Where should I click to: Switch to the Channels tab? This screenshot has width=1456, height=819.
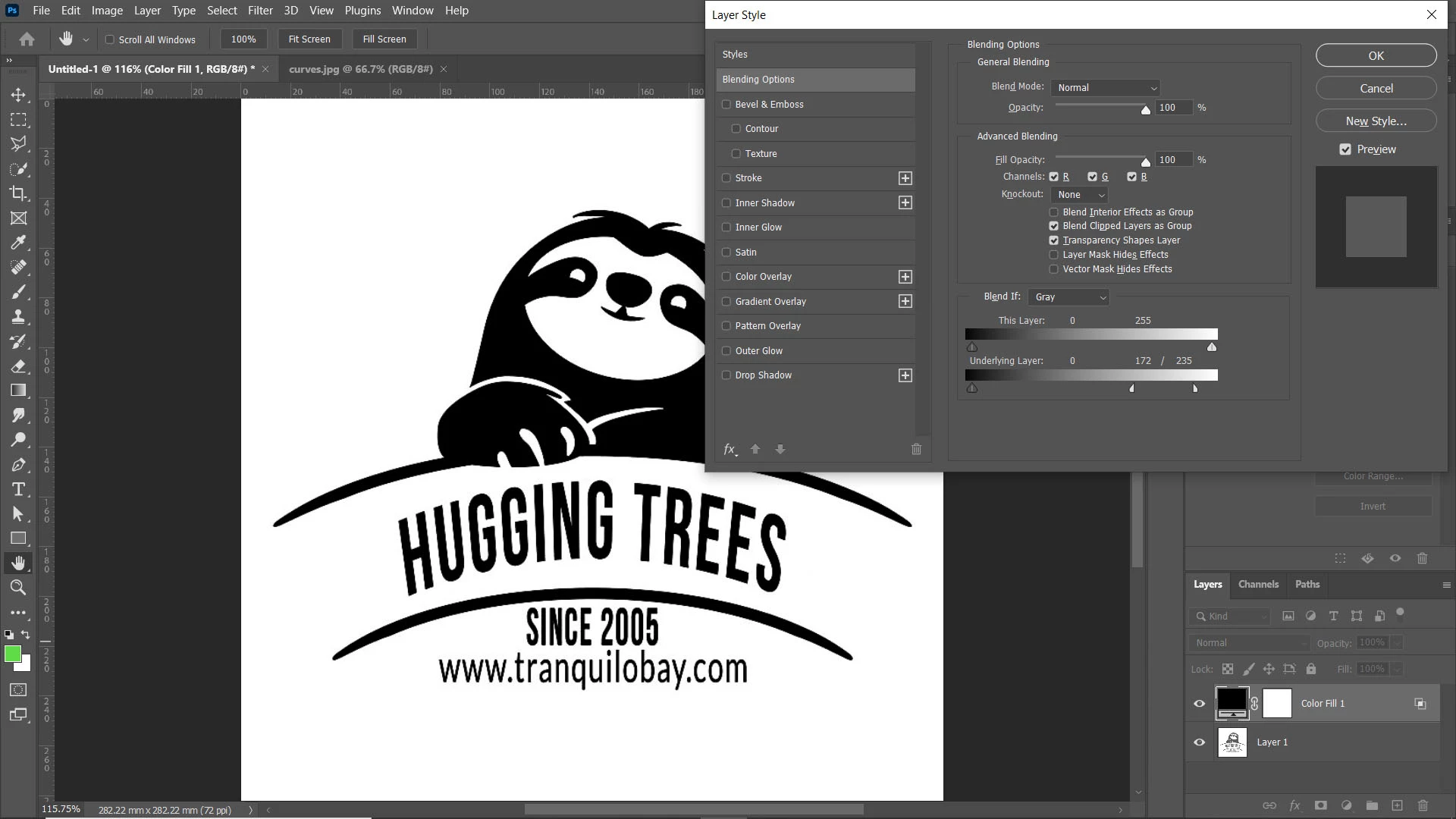(1258, 584)
